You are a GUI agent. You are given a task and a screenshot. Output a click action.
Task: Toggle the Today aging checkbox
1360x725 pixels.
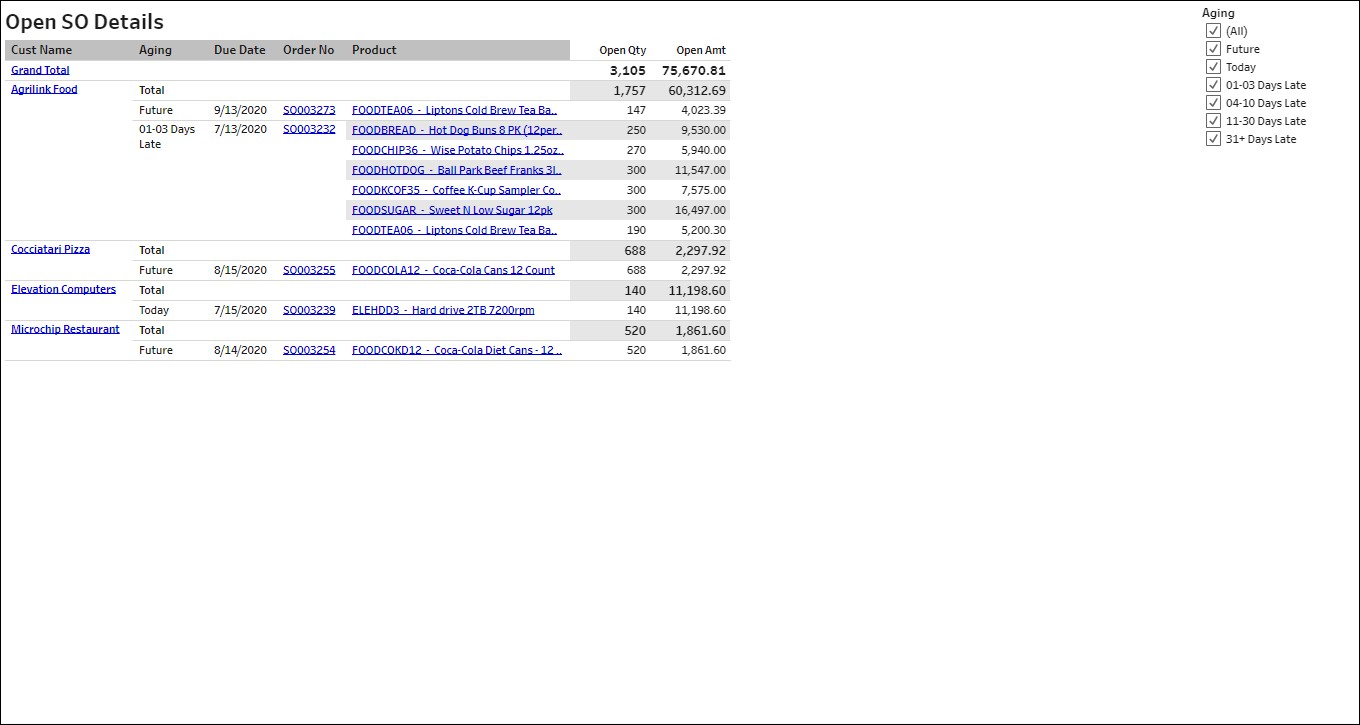point(1213,67)
